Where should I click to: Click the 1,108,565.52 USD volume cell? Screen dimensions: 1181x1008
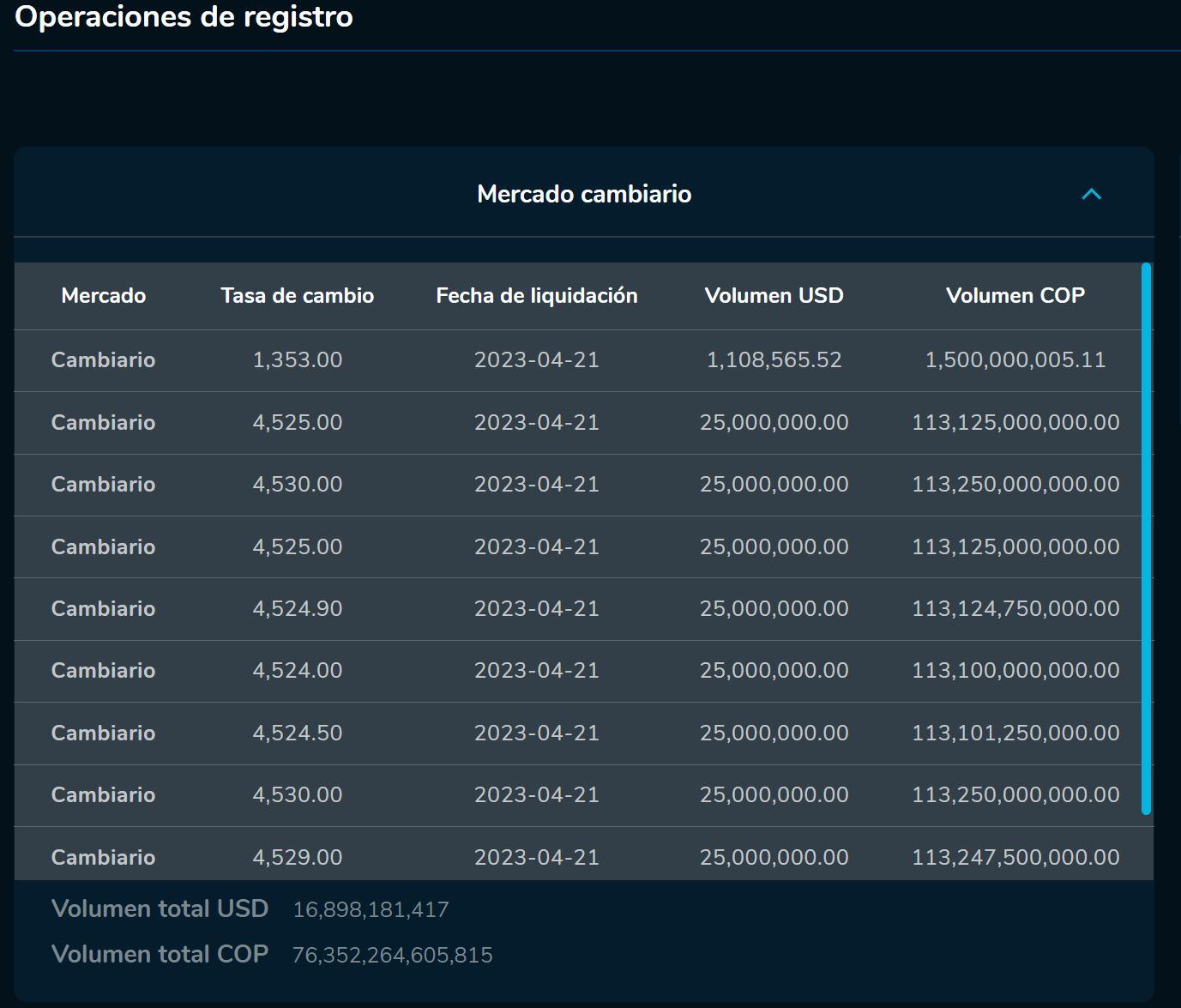point(774,360)
